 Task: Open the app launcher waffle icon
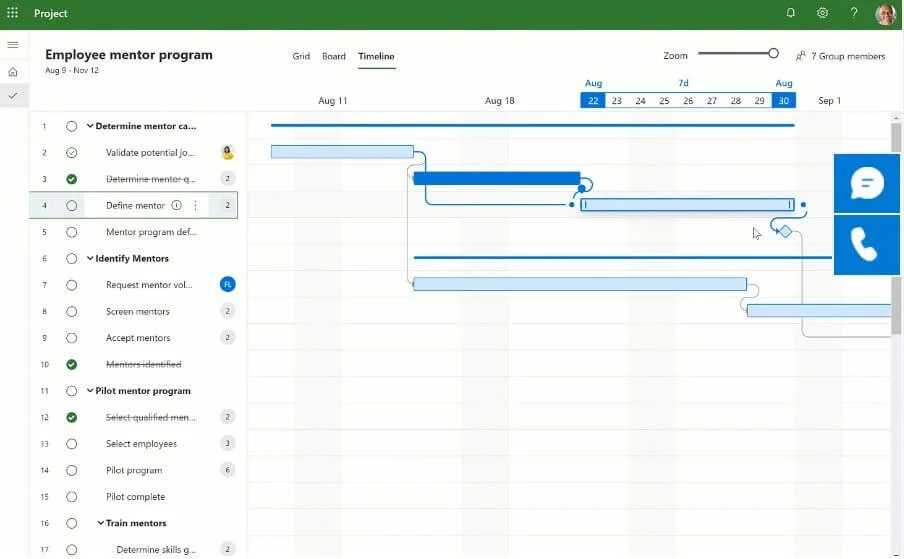tap(12, 13)
